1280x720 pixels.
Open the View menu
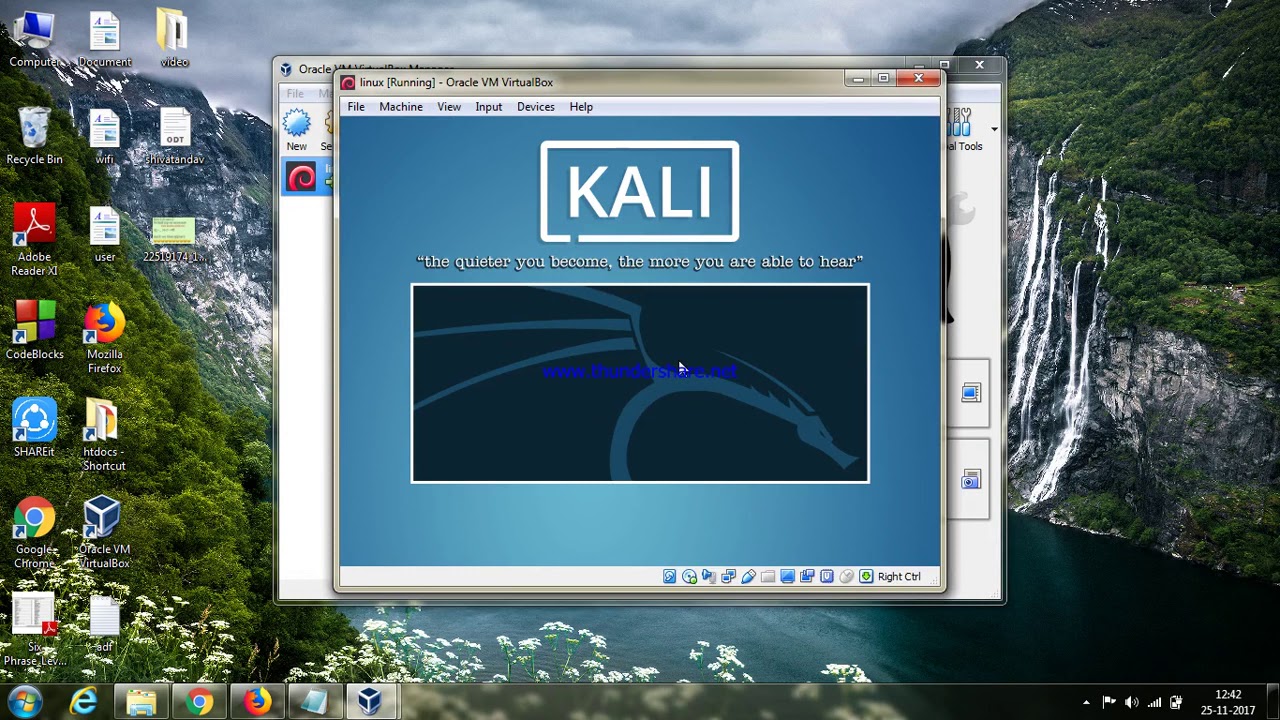(x=449, y=107)
